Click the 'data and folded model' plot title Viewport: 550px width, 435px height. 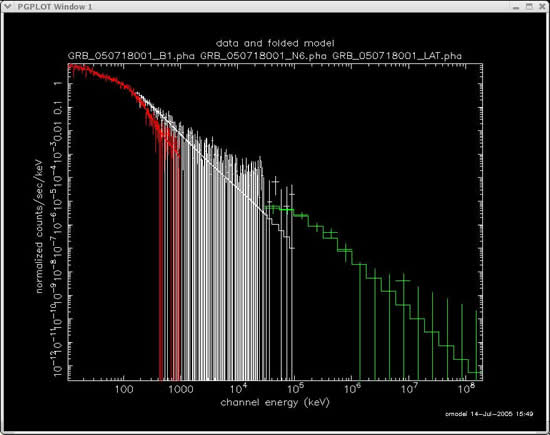[x=275, y=43]
